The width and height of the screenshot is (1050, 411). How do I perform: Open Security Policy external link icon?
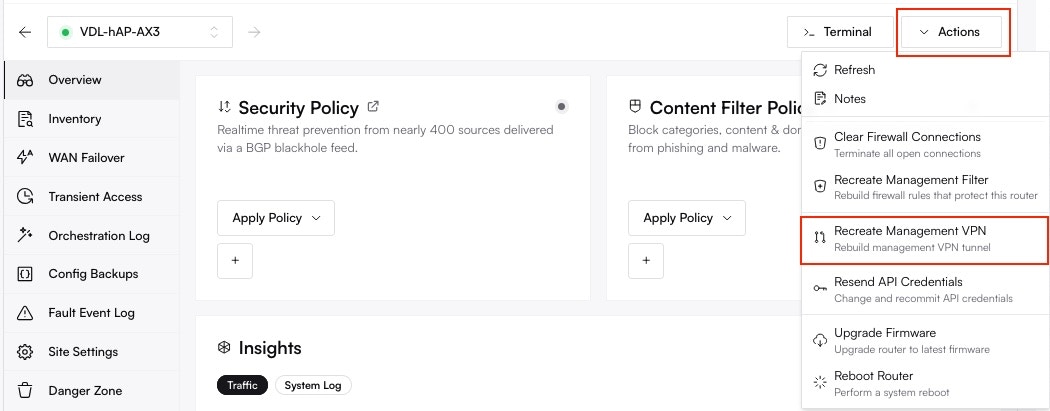(373, 107)
